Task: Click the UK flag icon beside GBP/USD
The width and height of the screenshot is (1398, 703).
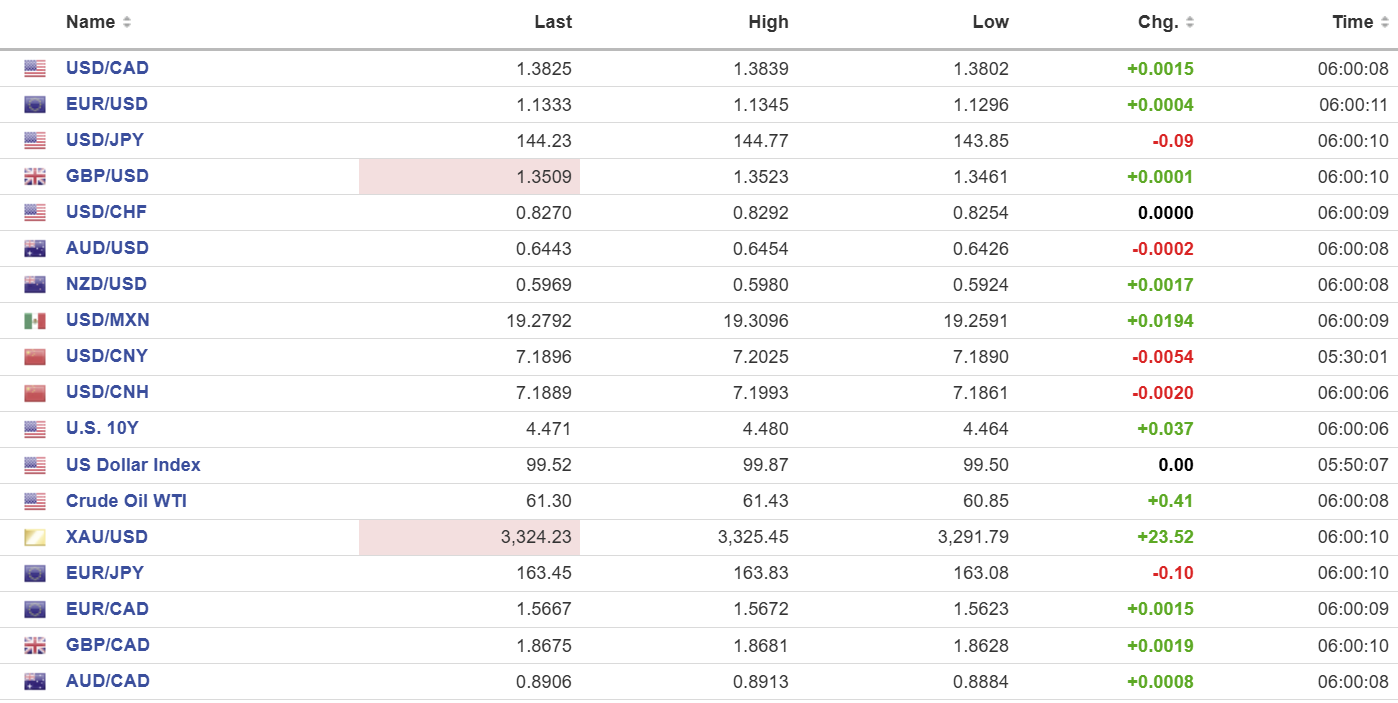Action: 35,177
